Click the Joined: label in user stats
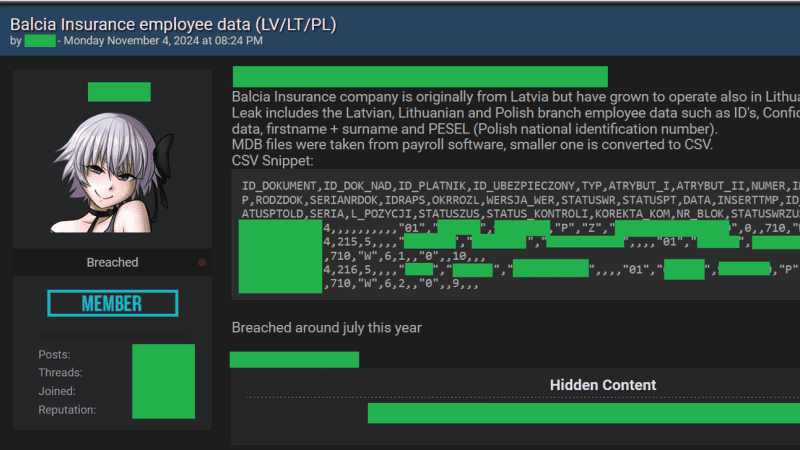This screenshot has width=800, height=450. tap(57, 391)
